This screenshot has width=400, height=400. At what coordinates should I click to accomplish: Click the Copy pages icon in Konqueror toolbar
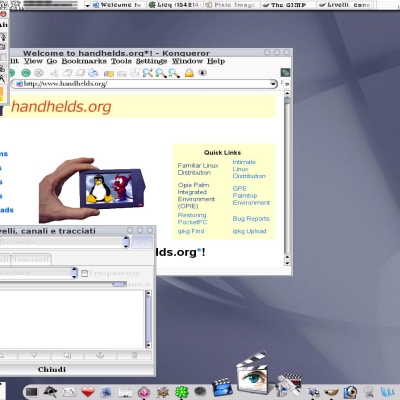(68, 73)
